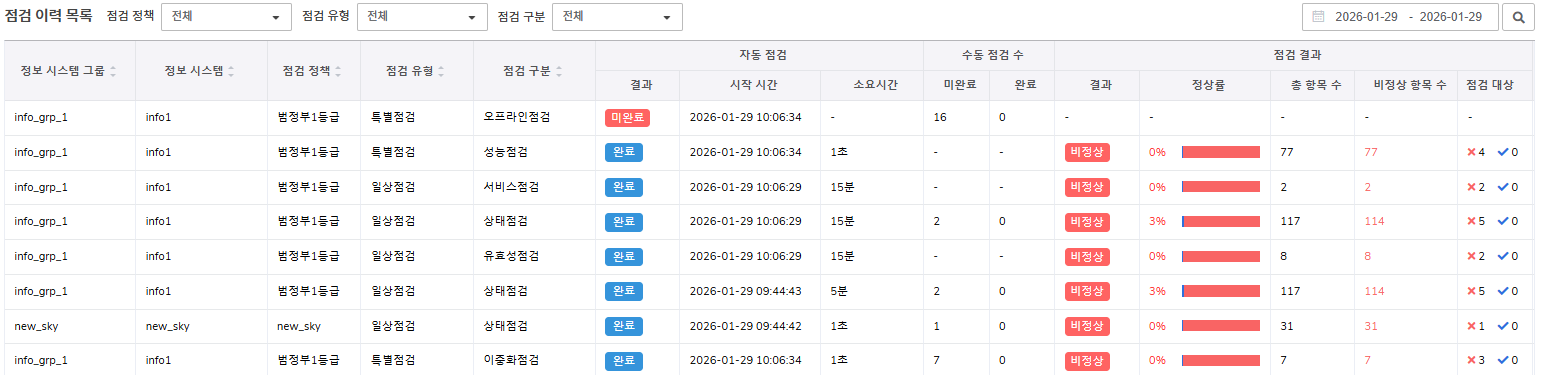
Task: Click the 완료 badge in 이중화점검 row
Action: coord(624,360)
